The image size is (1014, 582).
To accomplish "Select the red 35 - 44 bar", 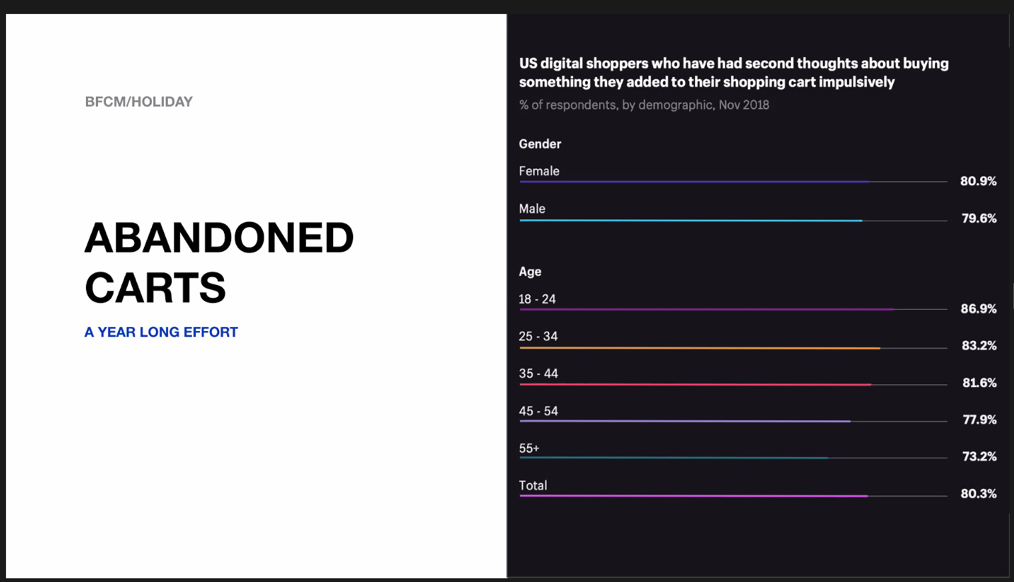I will [x=695, y=385].
